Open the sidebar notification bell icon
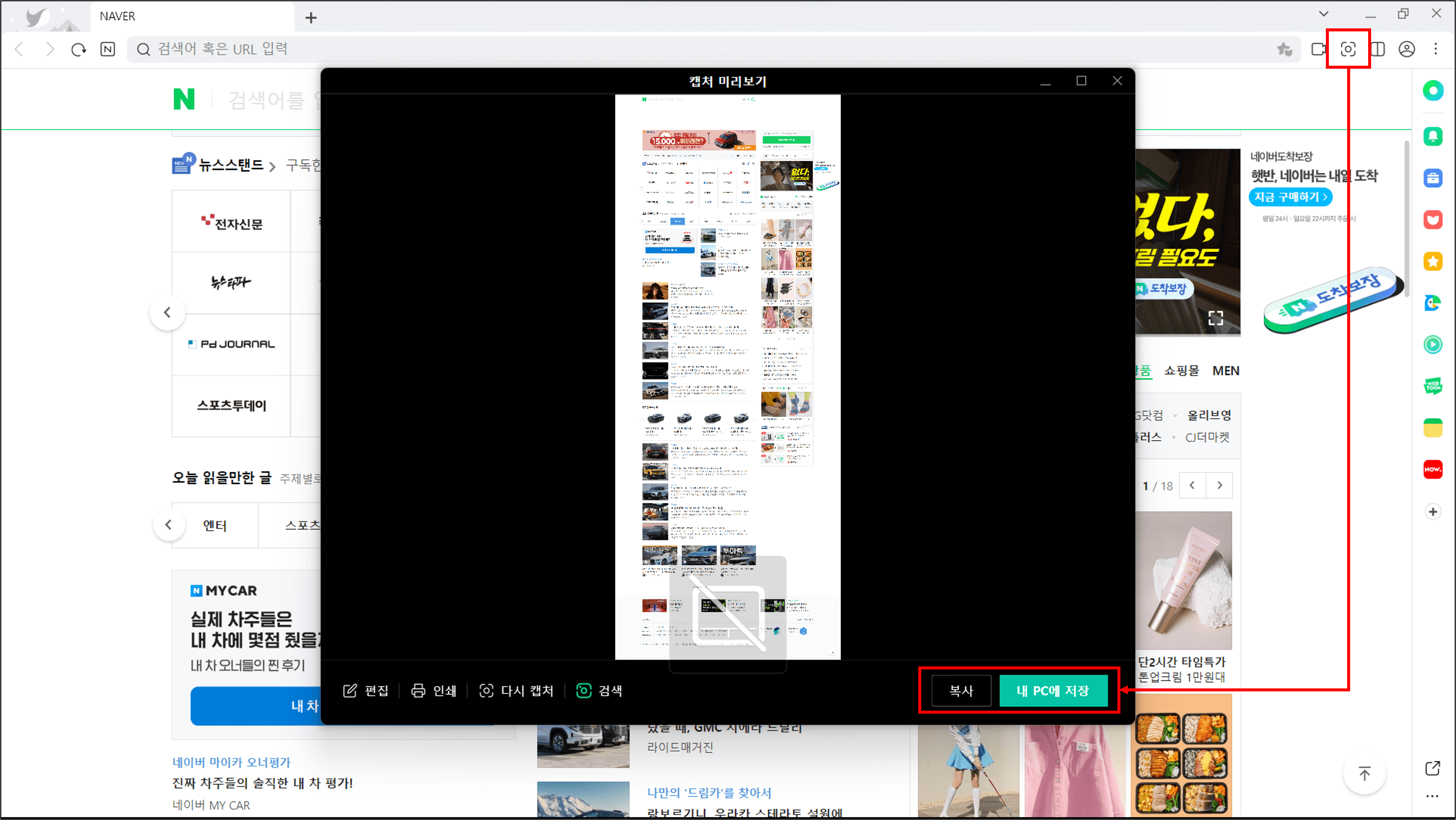Screen dimensions: 1456x820 [x=1433, y=136]
